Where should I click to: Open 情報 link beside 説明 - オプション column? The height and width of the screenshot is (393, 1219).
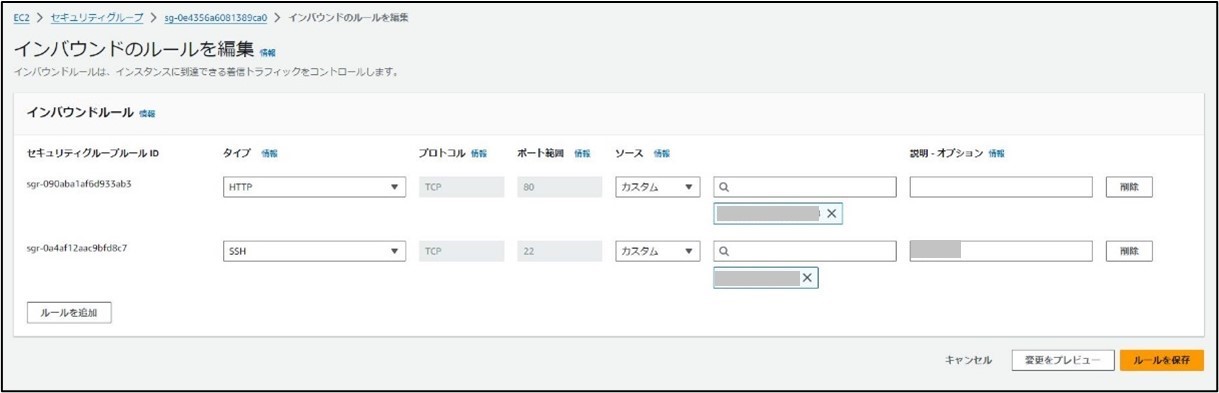pos(996,153)
